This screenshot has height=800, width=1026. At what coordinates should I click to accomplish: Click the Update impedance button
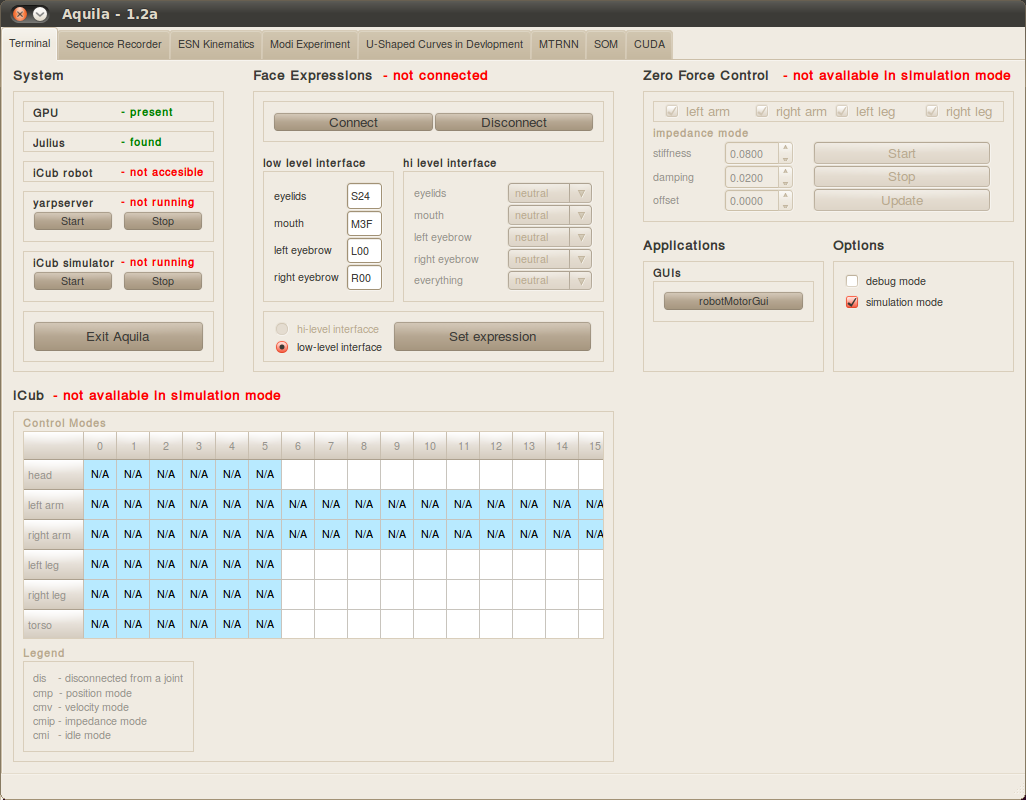point(902,200)
